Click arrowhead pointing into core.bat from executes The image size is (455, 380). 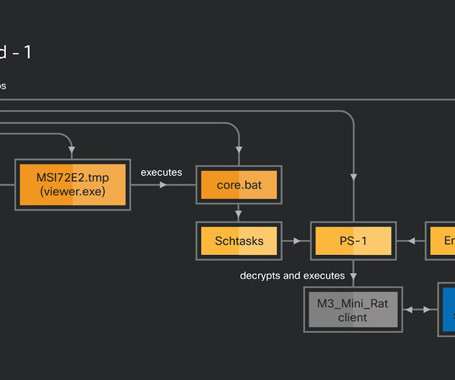163,185
